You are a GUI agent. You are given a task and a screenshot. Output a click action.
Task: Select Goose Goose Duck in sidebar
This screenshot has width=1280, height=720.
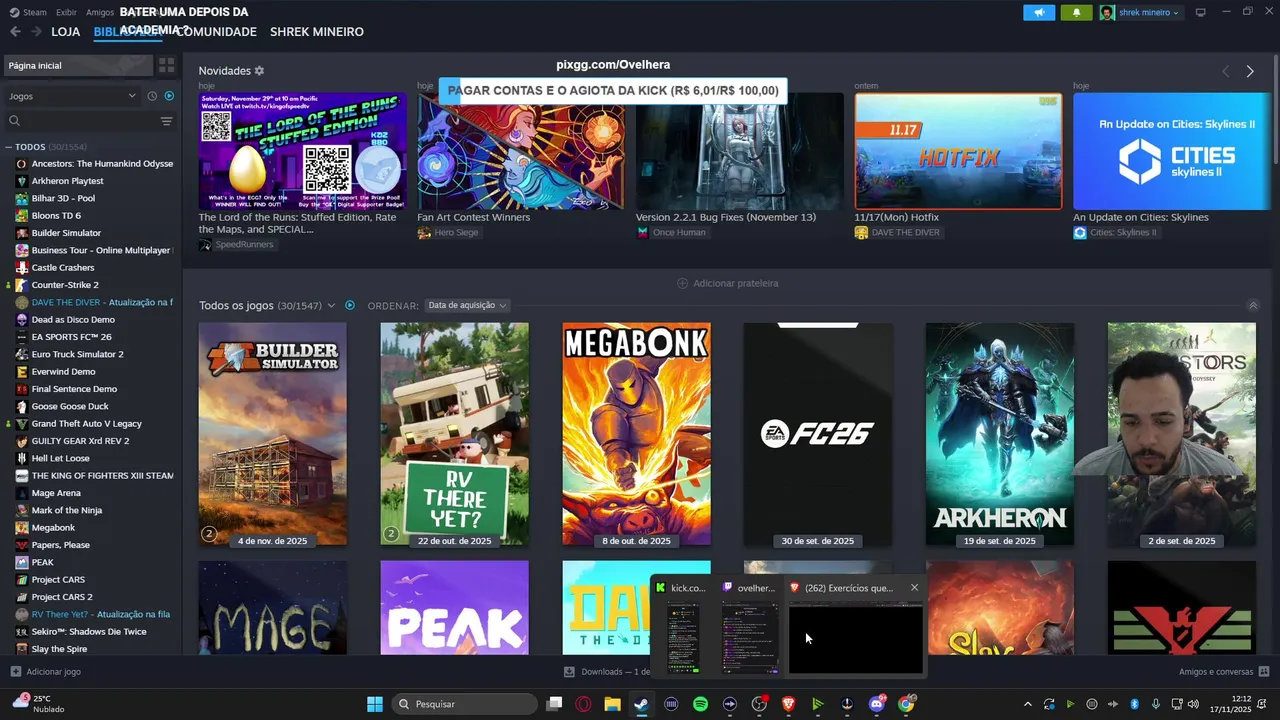coord(70,406)
